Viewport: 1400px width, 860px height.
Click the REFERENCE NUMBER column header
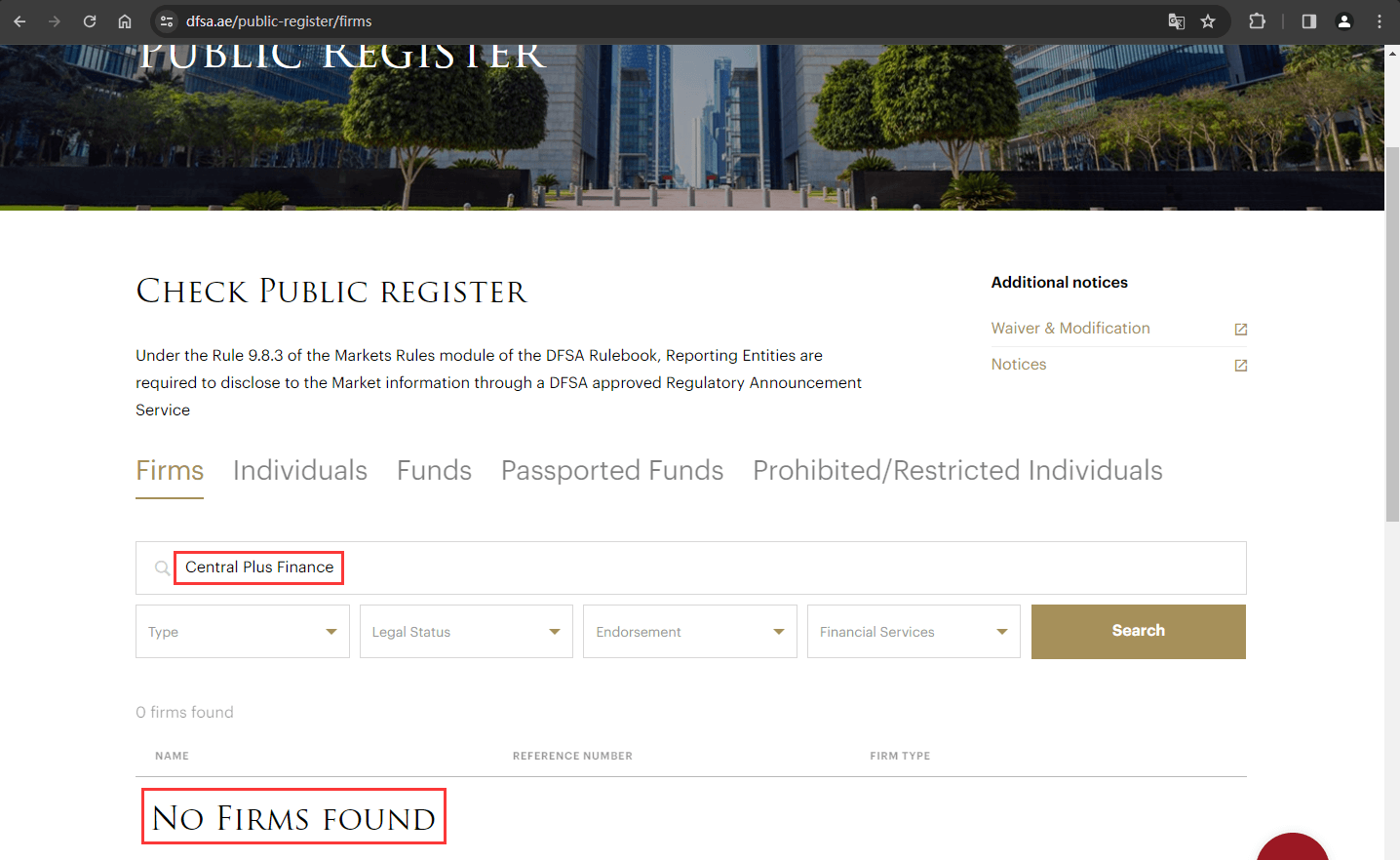(x=572, y=756)
